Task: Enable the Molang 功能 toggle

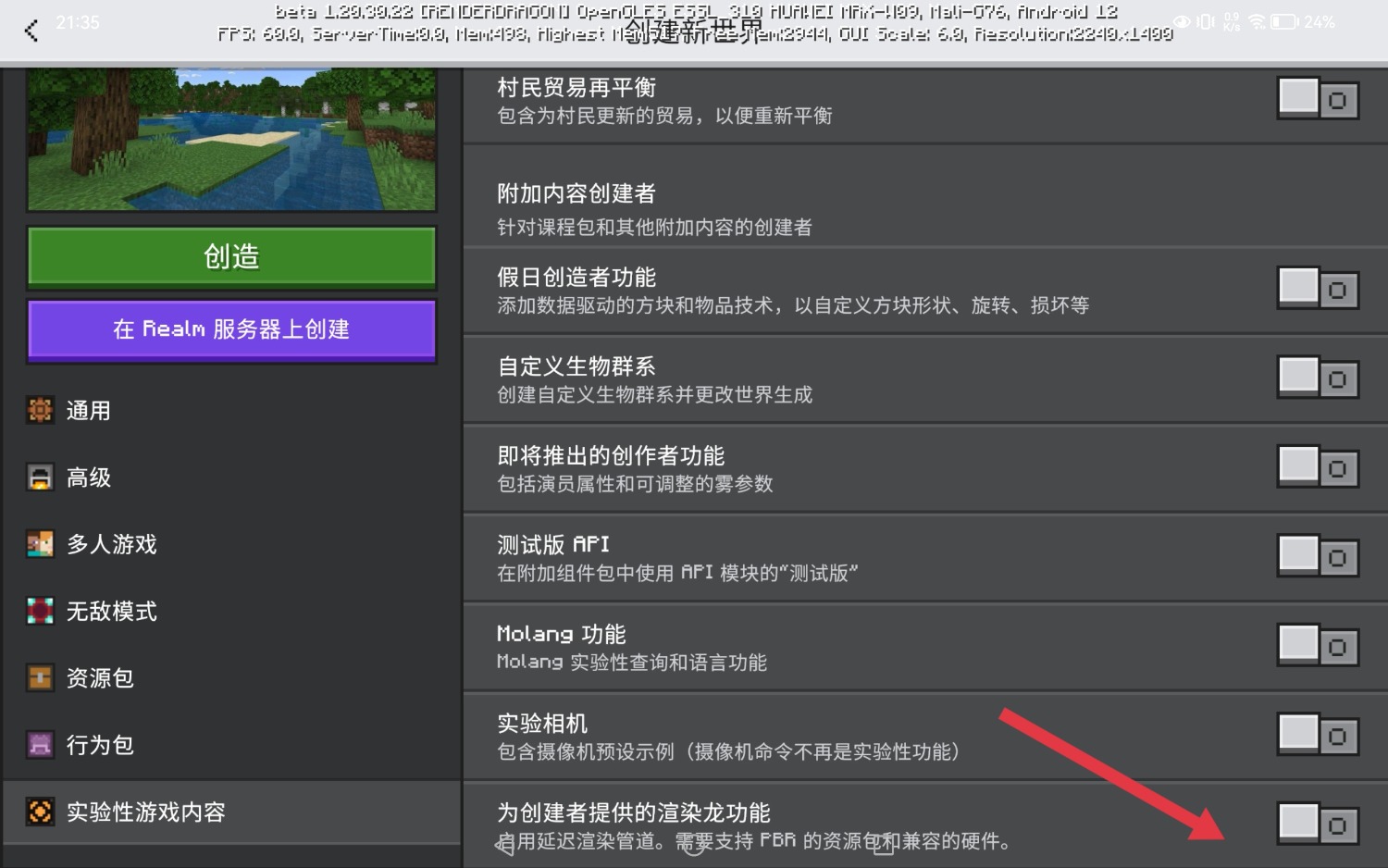Action: tap(1318, 645)
